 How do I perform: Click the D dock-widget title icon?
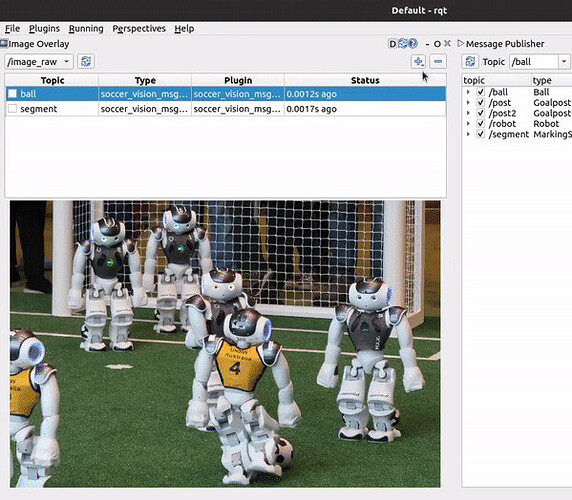pos(392,44)
